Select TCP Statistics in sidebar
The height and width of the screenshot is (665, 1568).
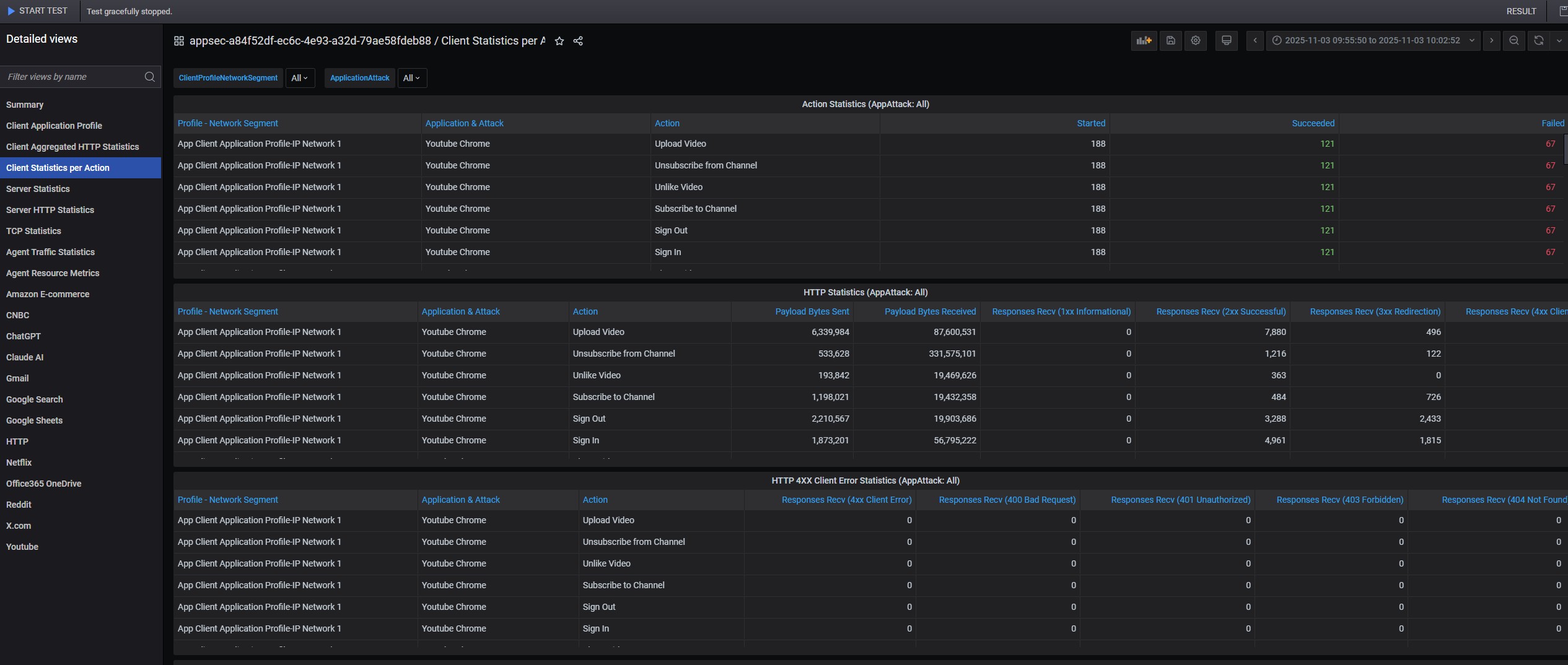tap(33, 231)
